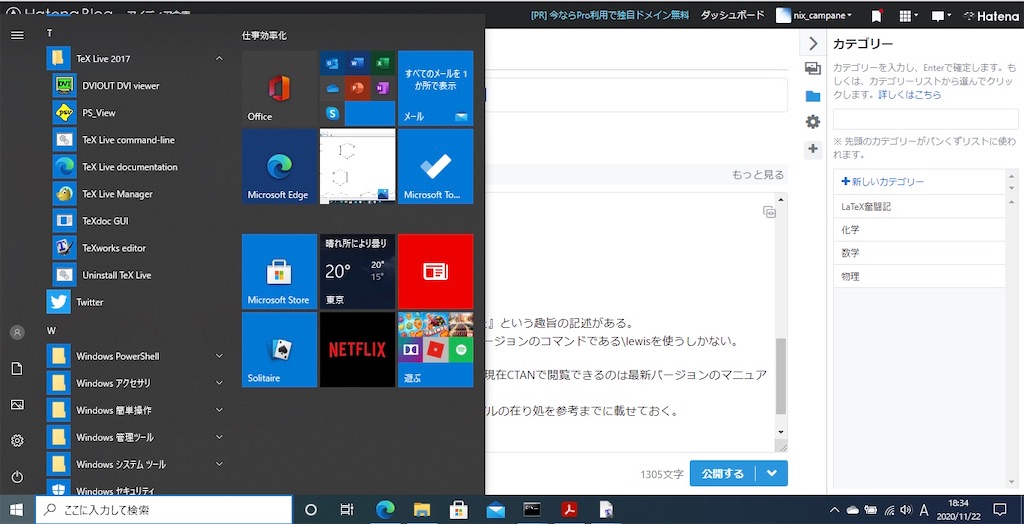This screenshot has width=1024, height=524.
Task: Open the category folder sidebar icon
Action: click(x=813, y=96)
